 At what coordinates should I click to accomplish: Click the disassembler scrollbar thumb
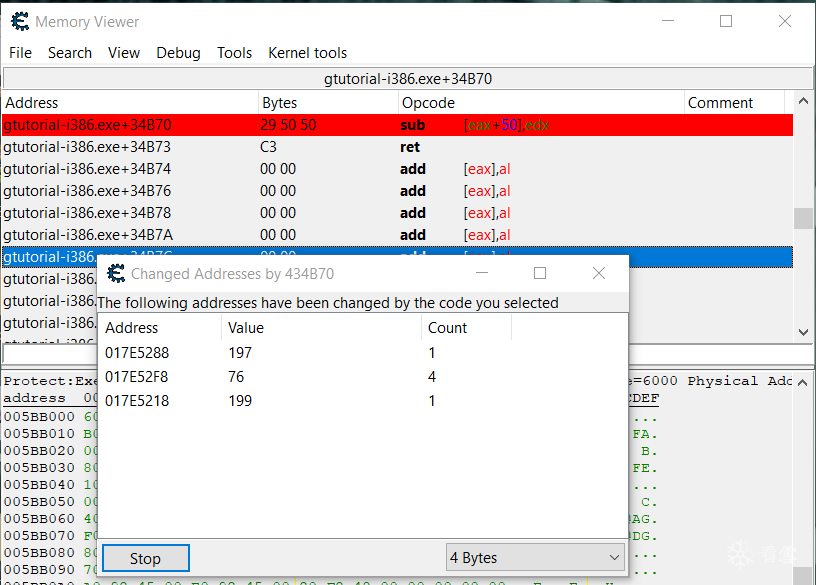click(x=804, y=219)
